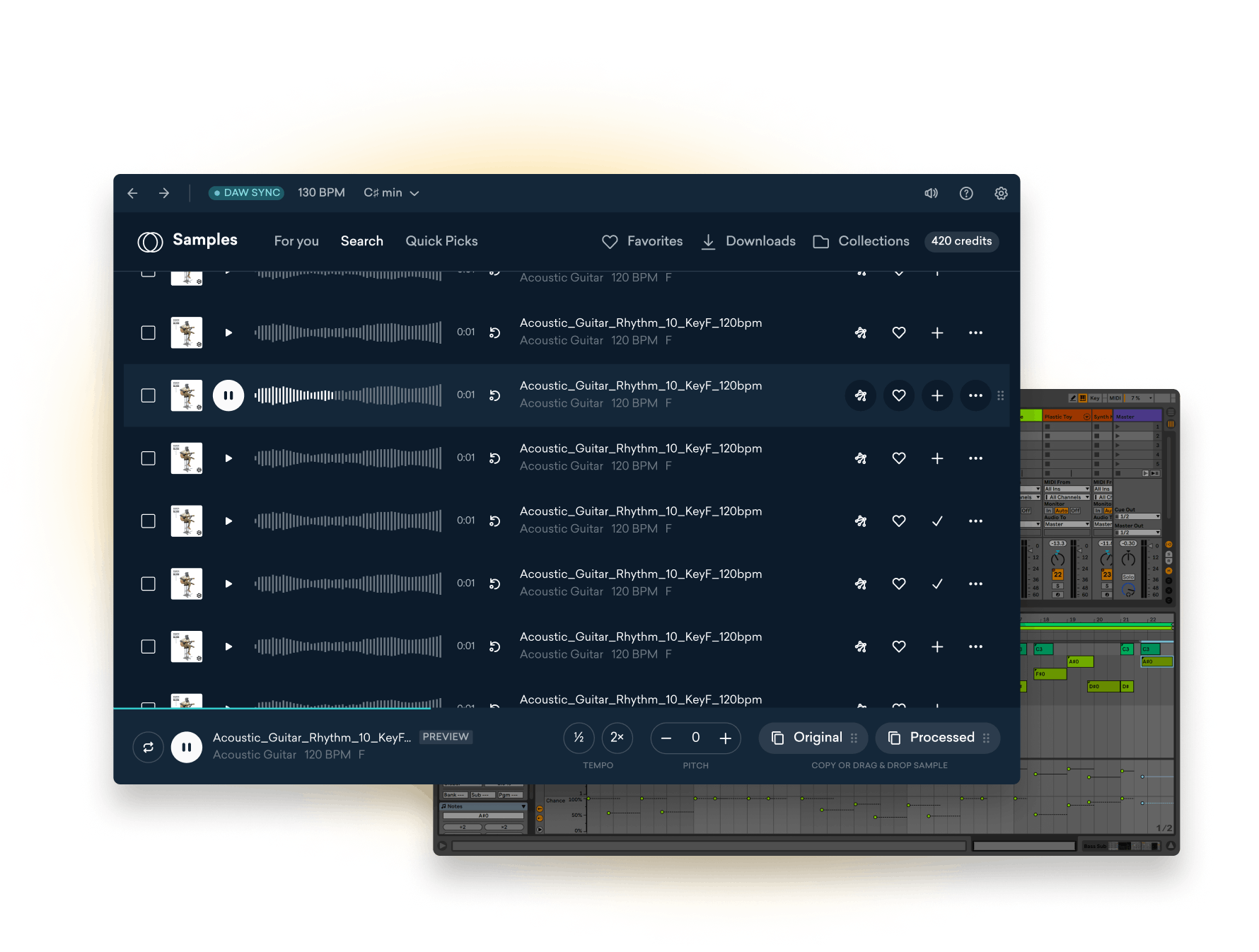Click the Solo cue button on Master
The width and height of the screenshot is (1259, 952).
tap(1128, 577)
